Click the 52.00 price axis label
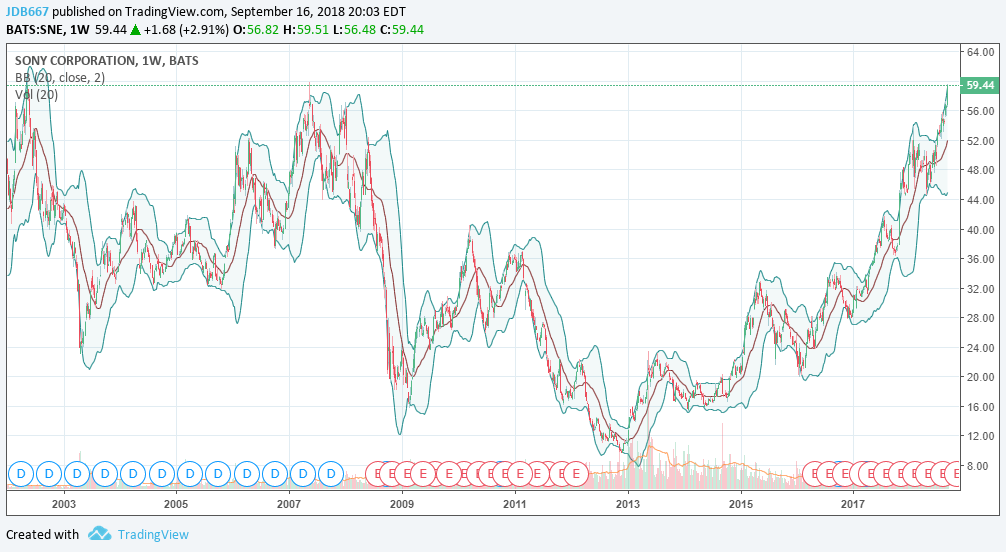The height and width of the screenshot is (552, 1006). pos(980,141)
